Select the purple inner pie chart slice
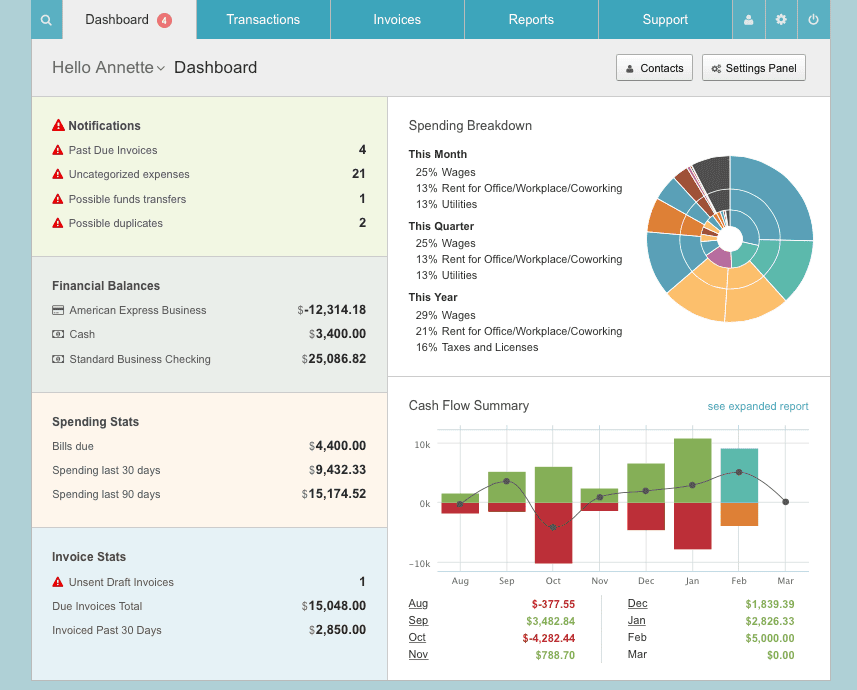 (x=720, y=258)
